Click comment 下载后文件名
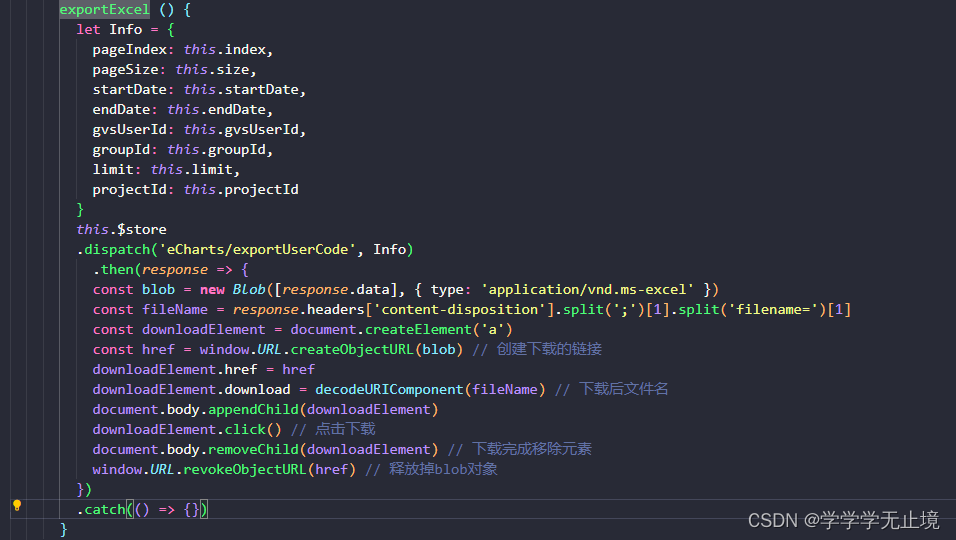 pyautogui.click(x=612, y=389)
